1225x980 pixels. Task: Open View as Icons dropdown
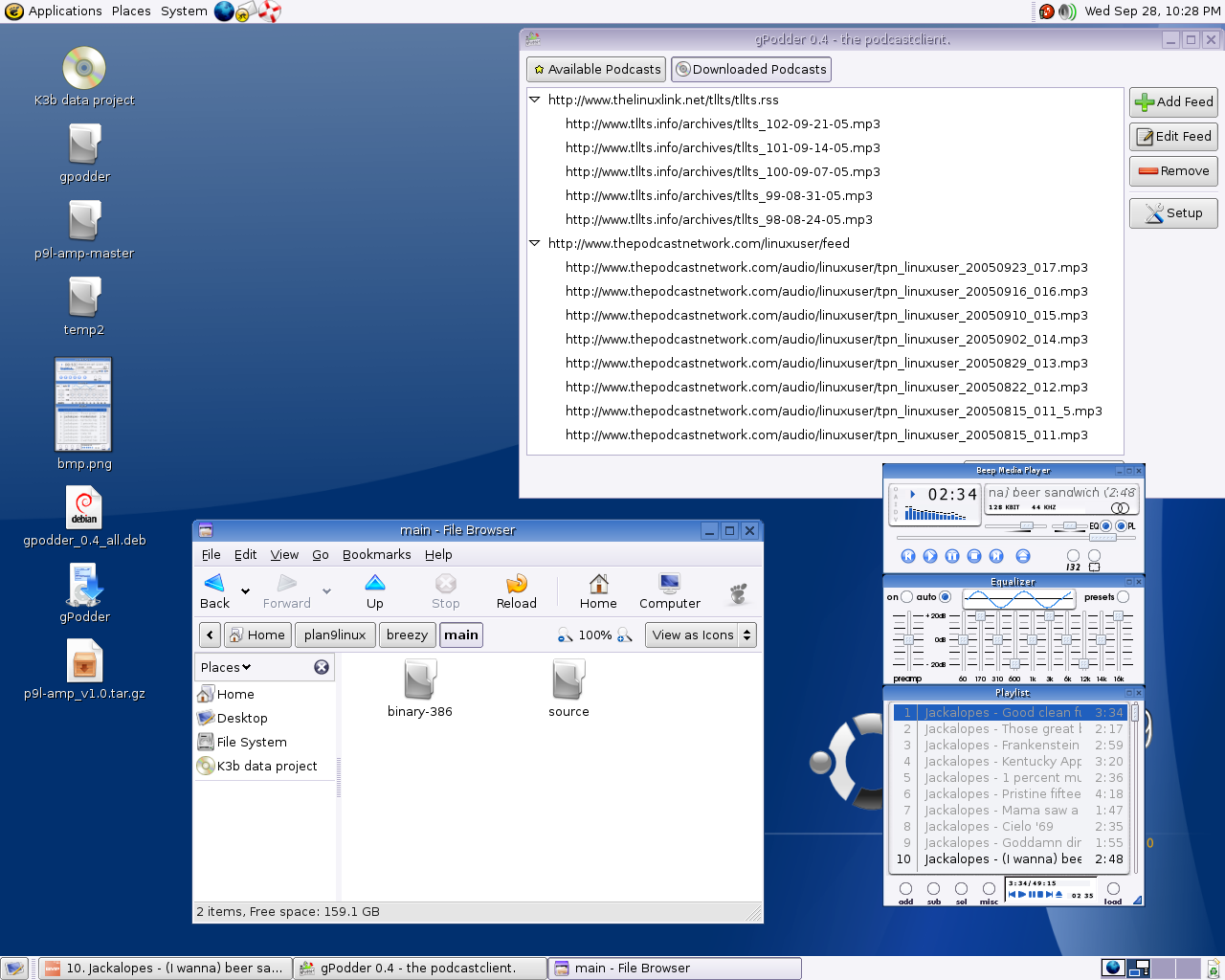pos(702,635)
